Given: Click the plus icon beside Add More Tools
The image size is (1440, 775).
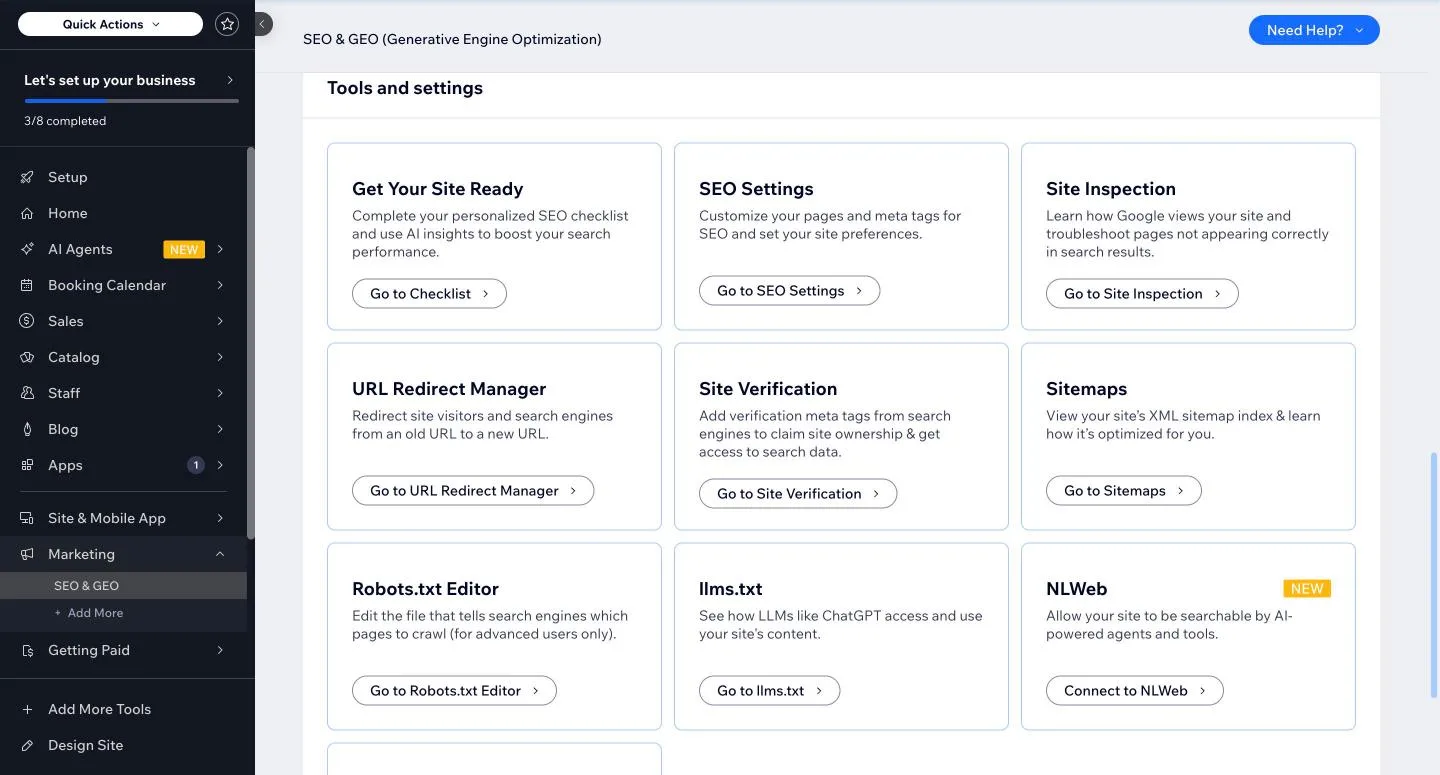Looking at the screenshot, I should (28, 709).
